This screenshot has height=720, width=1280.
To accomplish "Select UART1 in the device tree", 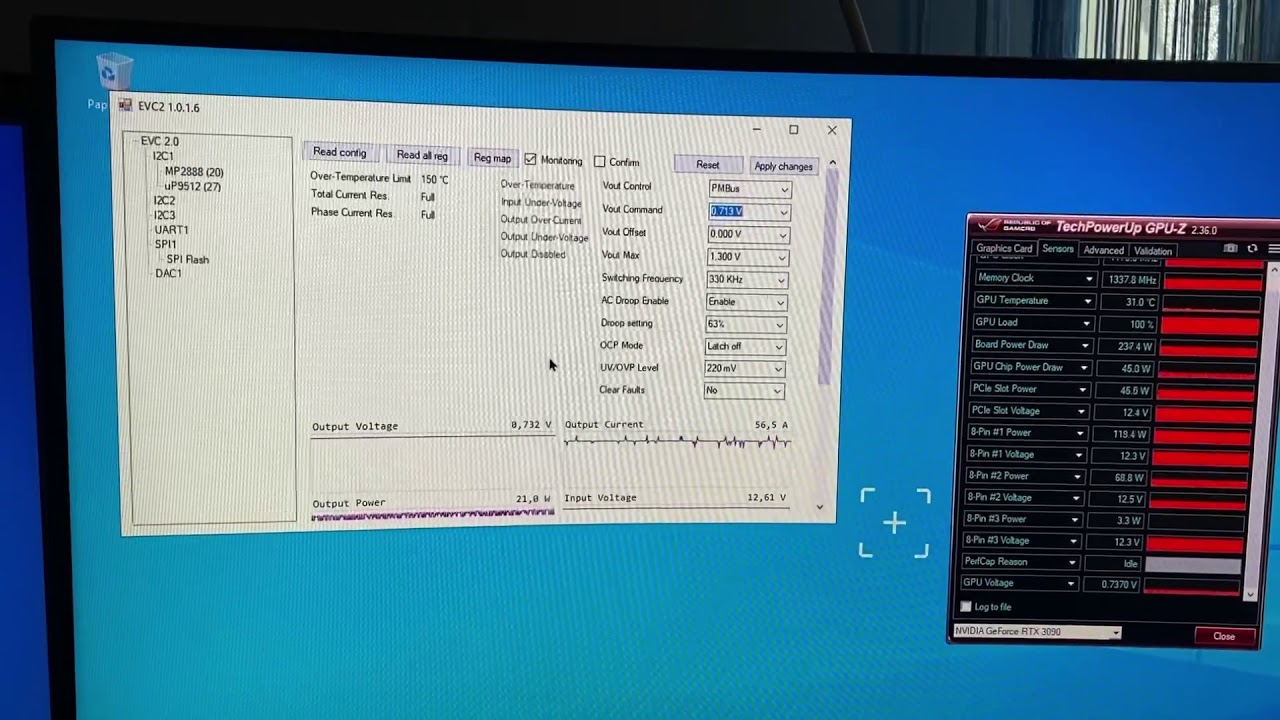I will point(171,230).
